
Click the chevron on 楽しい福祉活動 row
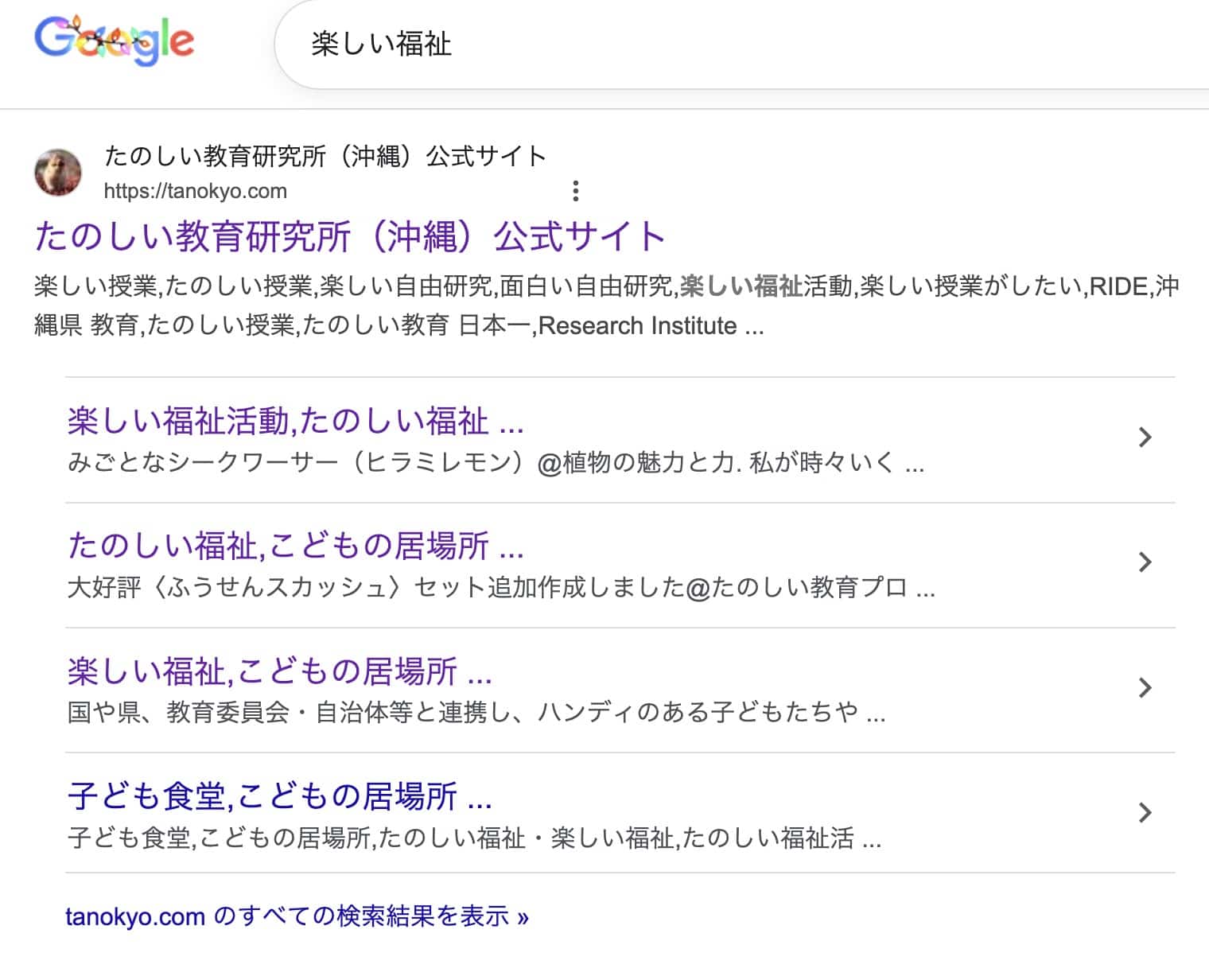[1145, 437]
